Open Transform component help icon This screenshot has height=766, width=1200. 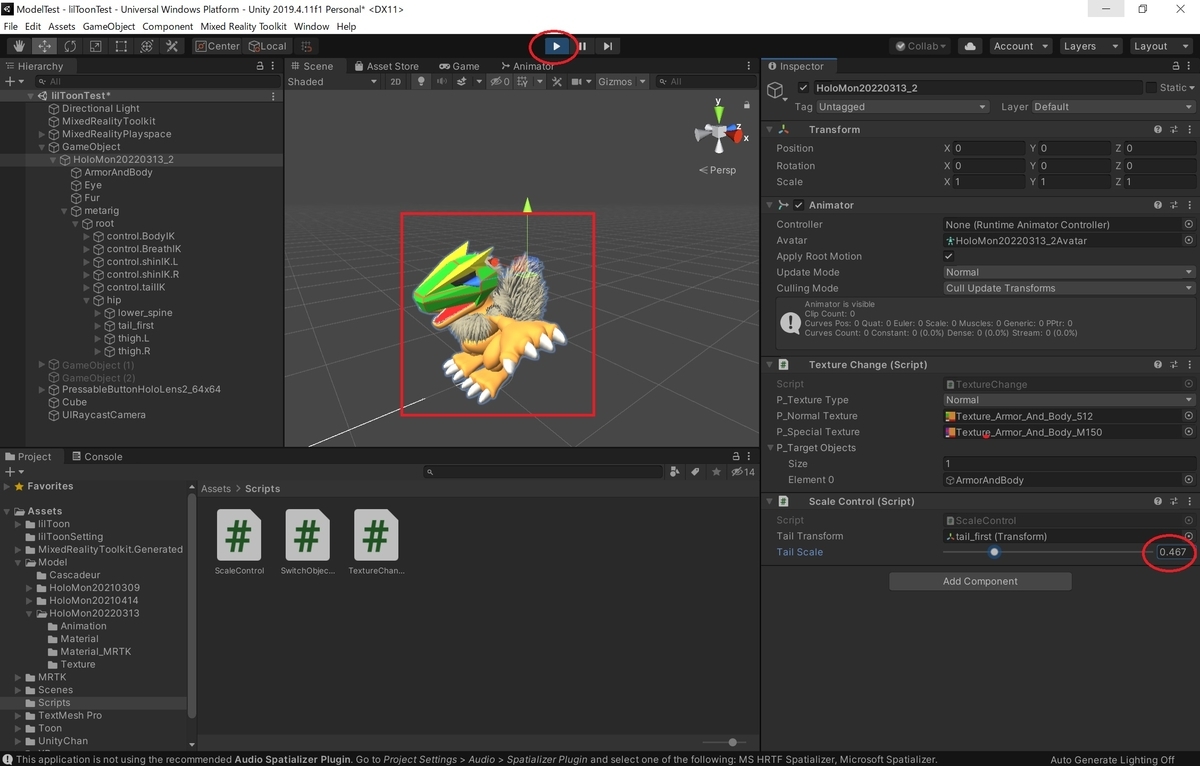(1158, 130)
